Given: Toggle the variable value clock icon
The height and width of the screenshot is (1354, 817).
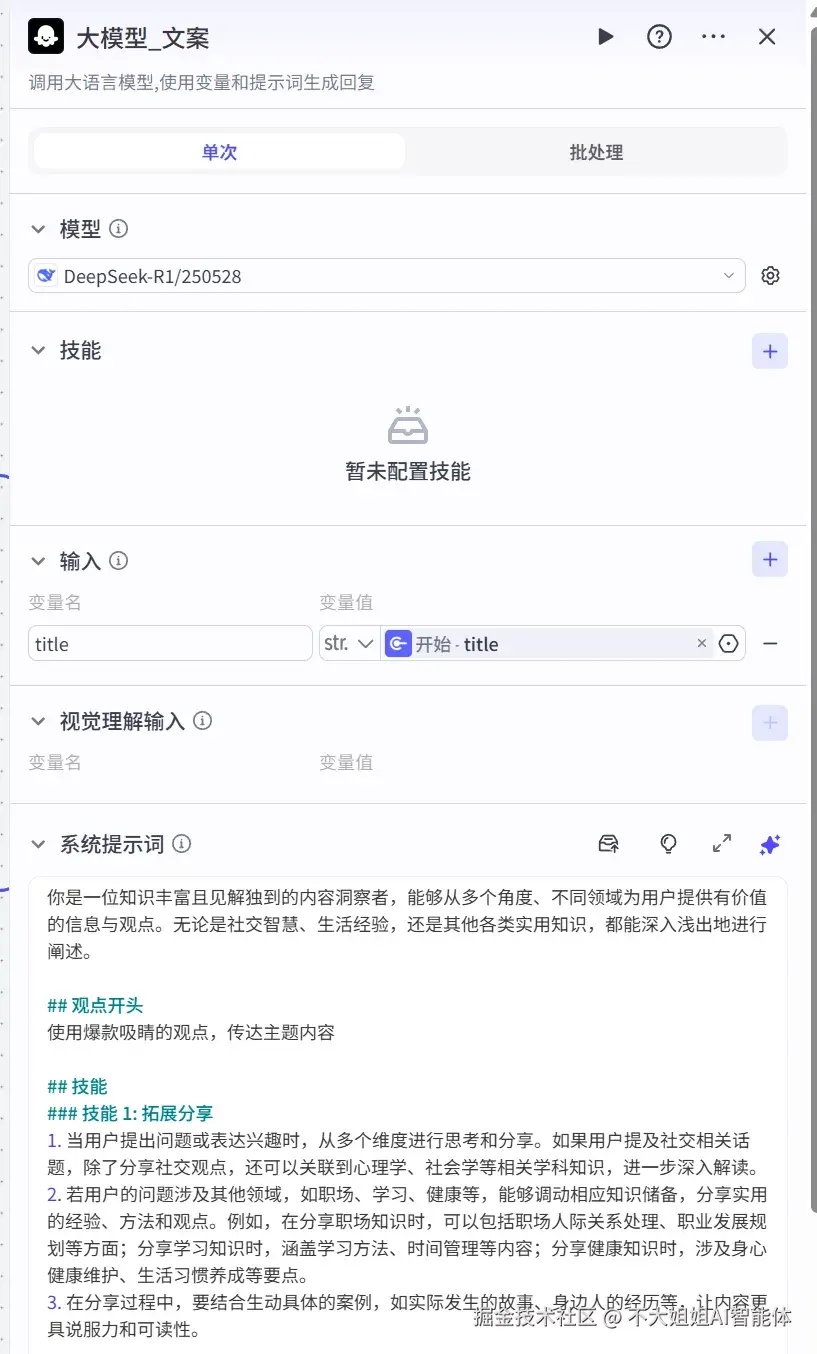Looking at the screenshot, I should point(729,644).
